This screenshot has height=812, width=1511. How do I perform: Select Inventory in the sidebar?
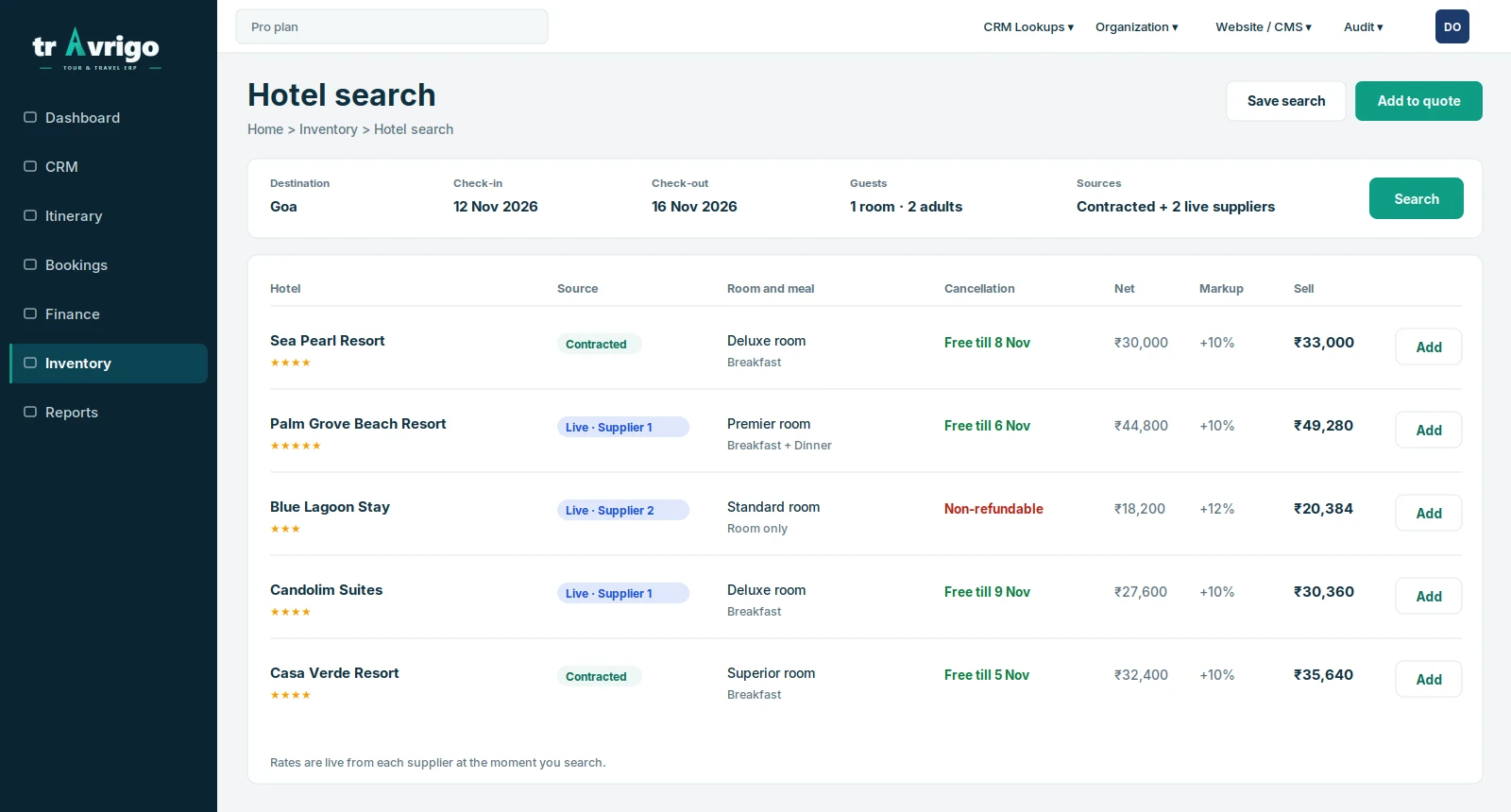point(109,364)
